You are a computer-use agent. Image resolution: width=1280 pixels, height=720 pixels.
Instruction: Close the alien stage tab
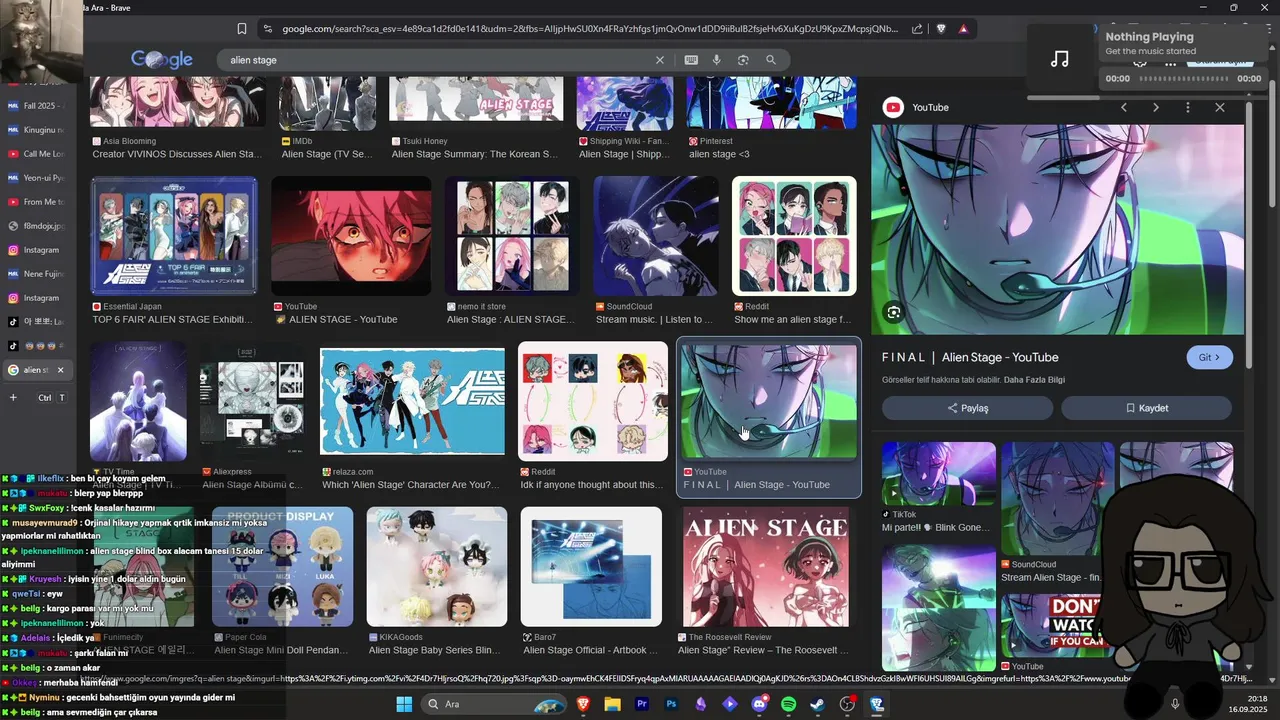point(60,370)
